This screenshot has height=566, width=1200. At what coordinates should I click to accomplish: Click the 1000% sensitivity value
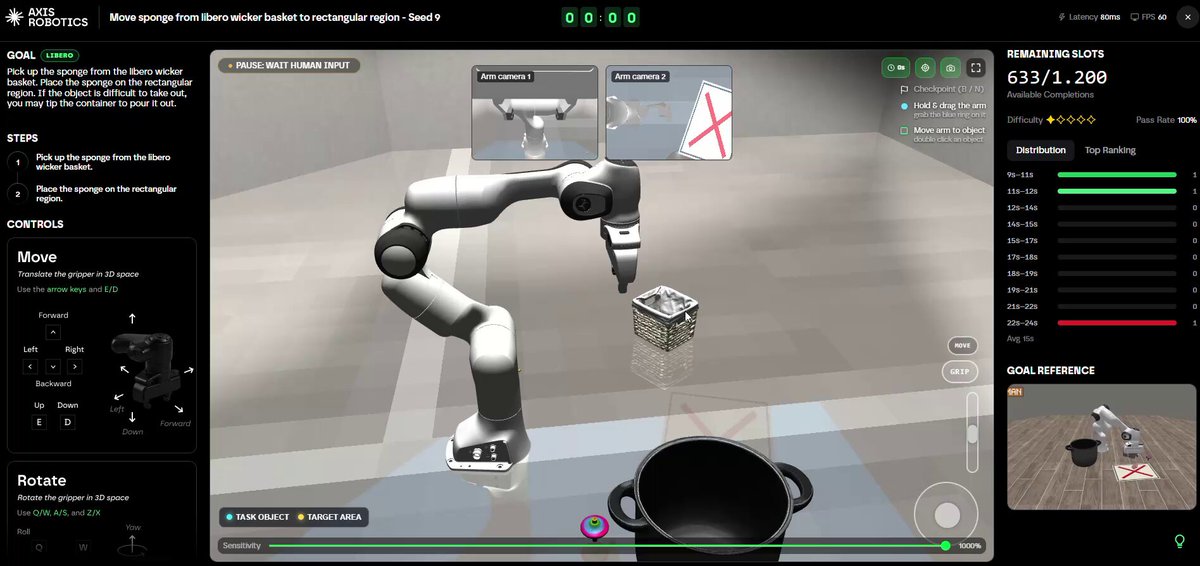[x=970, y=545]
